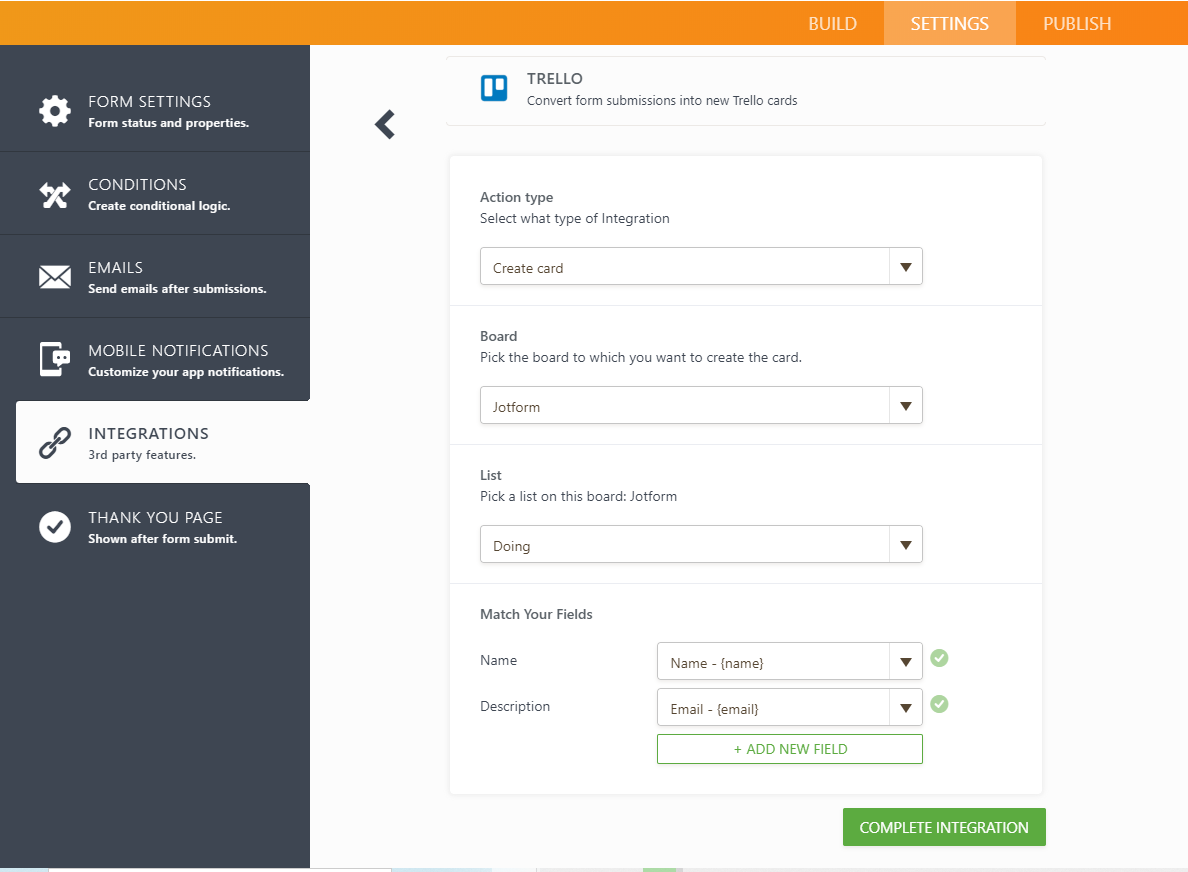This screenshot has height=872, width=1188.
Task: Click the Integrations chain link icon
Action: click(x=55, y=443)
